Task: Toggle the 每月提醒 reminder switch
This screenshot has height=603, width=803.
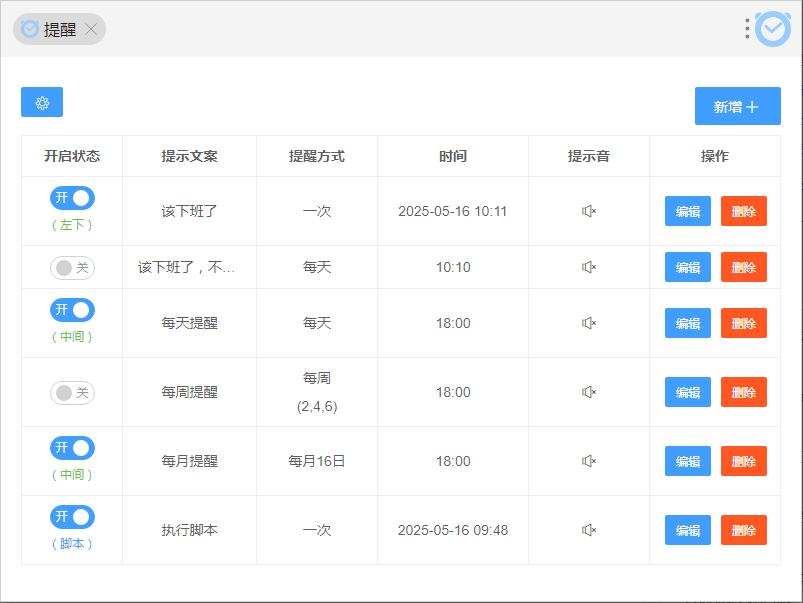Action: pyautogui.click(x=72, y=448)
